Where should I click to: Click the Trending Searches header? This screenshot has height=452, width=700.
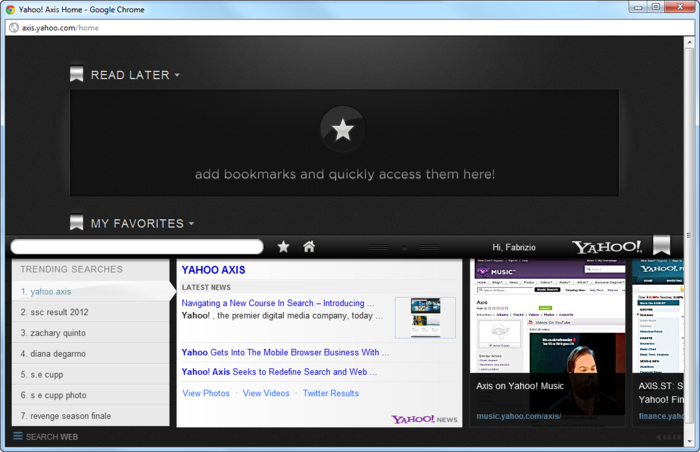point(71,269)
